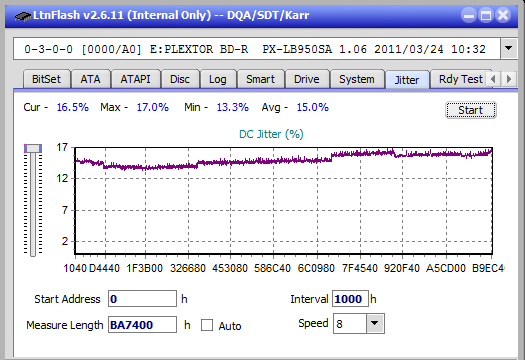525x360 pixels.
Task: Open the ATAPI tab
Action: point(135,79)
